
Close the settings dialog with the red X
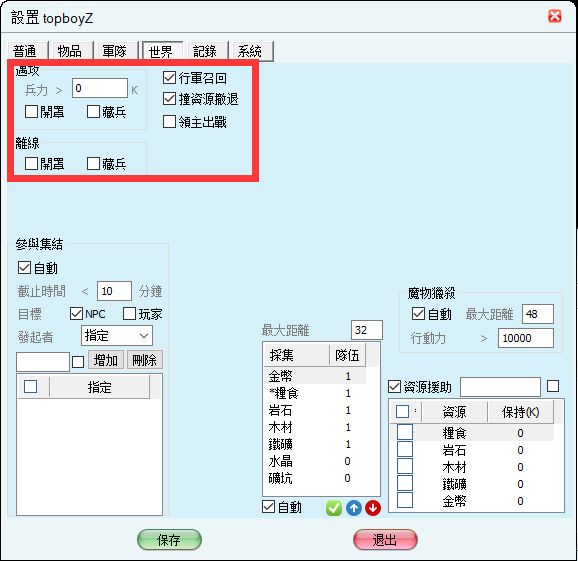(554, 17)
